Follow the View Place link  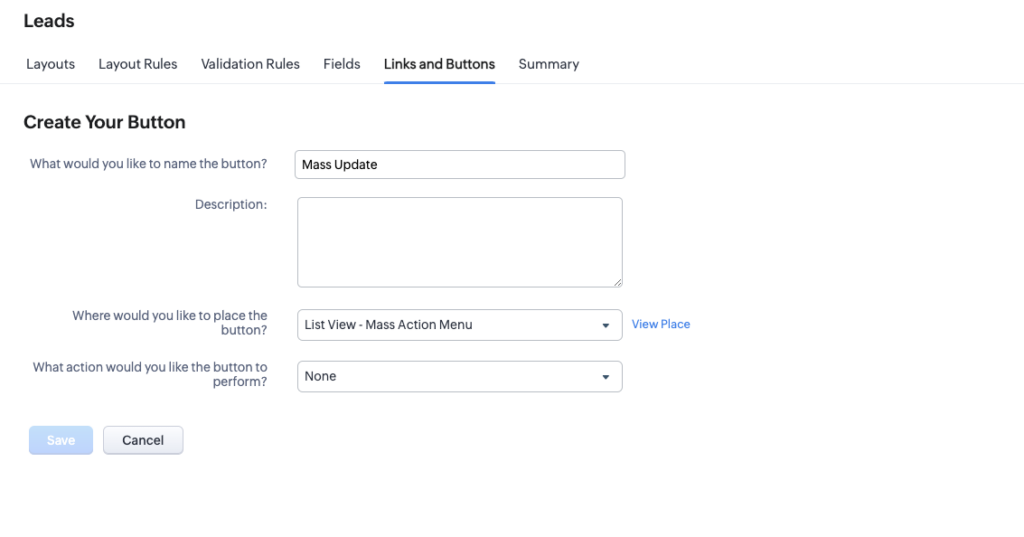pos(660,324)
